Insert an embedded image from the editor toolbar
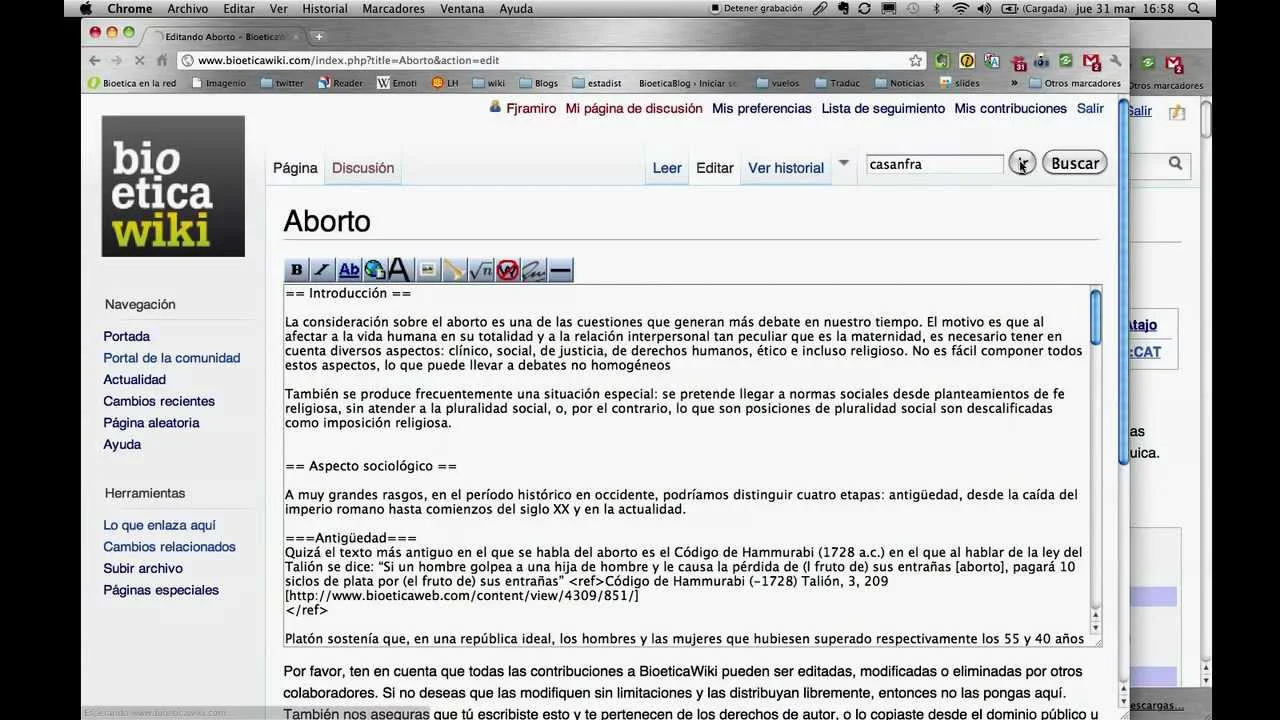Viewport: 1280px width, 720px height. click(x=428, y=270)
